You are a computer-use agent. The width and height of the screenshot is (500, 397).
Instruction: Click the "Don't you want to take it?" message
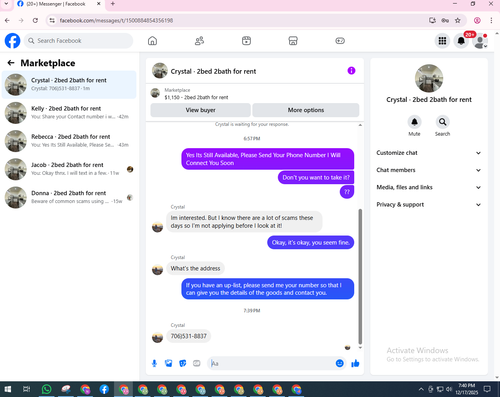coord(316,177)
